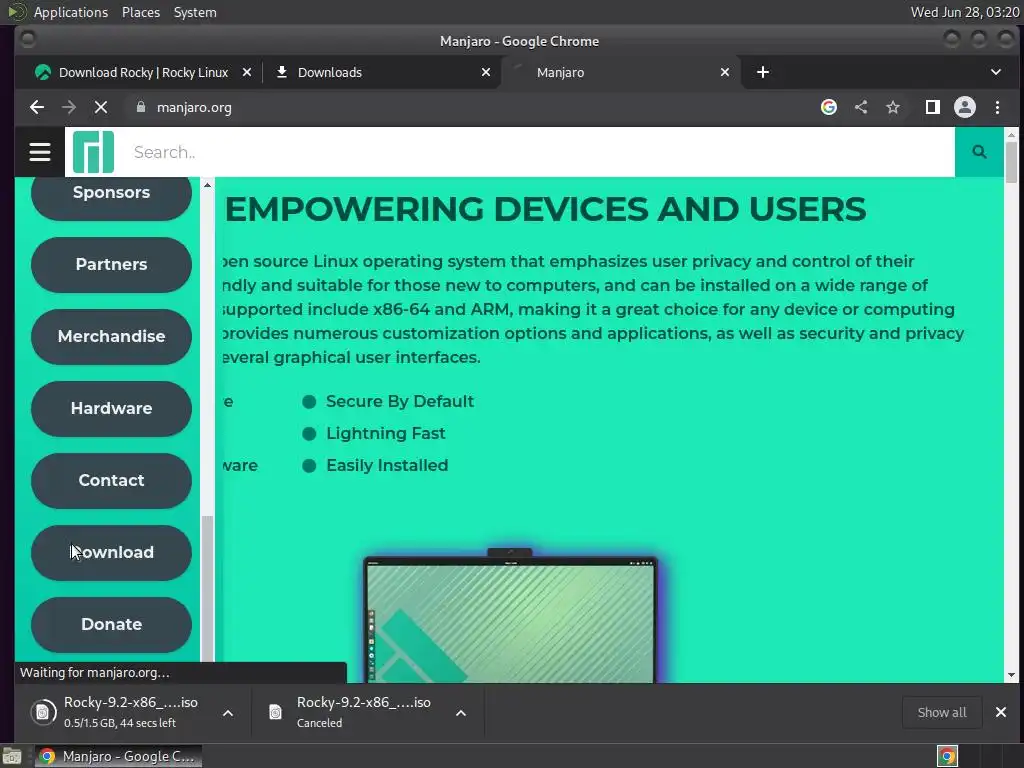
Task: Share this page icon
Action: pyautogui.click(x=861, y=107)
